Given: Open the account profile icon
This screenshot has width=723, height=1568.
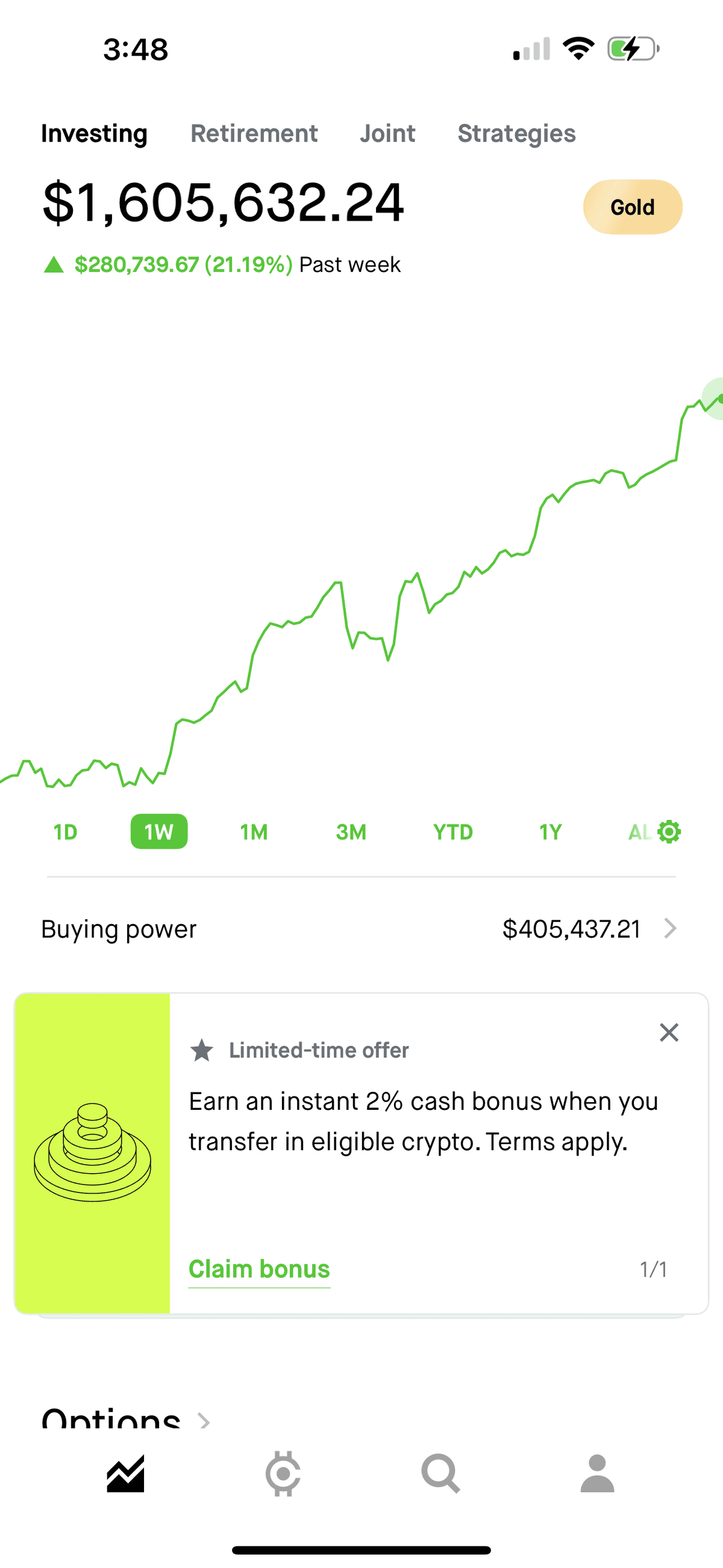Looking at the screenshot, I should coord(597,1473).
